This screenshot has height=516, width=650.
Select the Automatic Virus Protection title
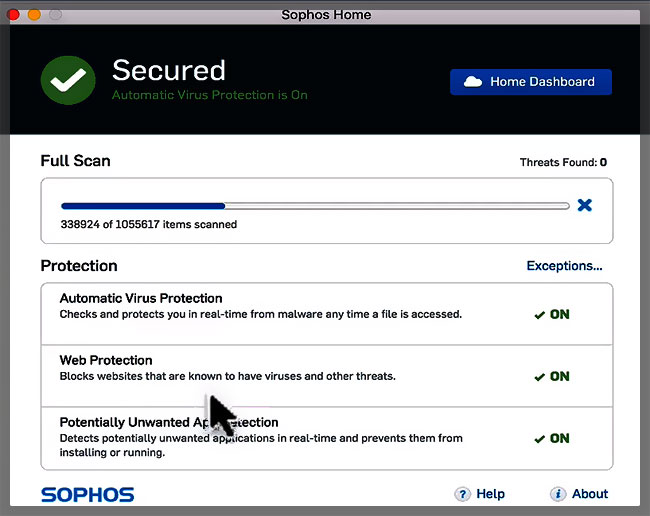[141, 298]
